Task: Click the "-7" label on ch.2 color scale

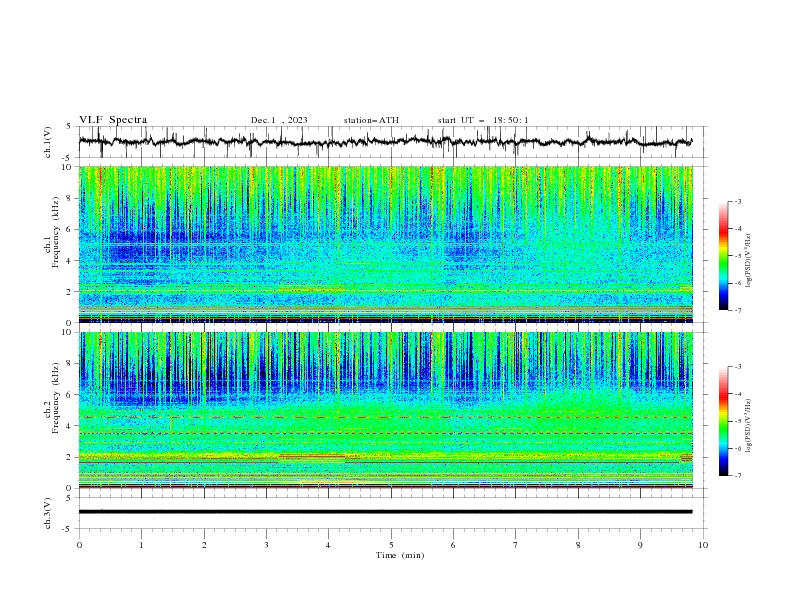Action: (738, 475)
